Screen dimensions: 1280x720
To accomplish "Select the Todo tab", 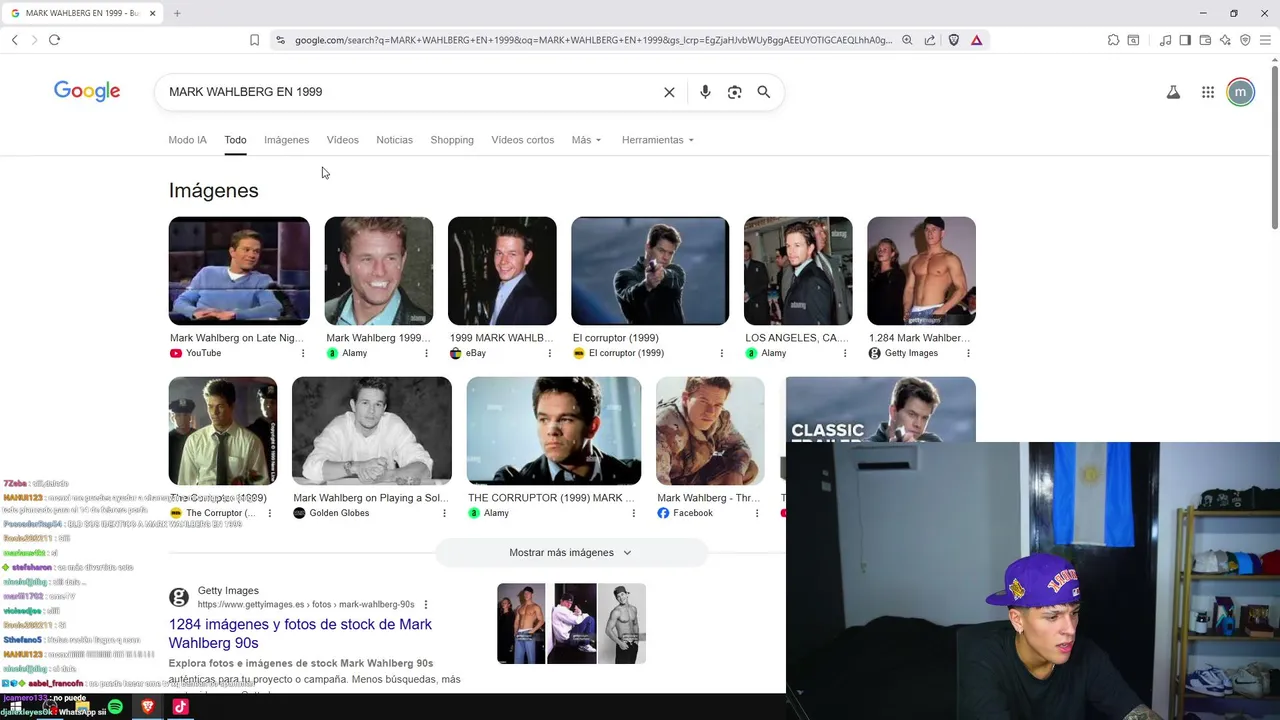I will [235, 140].
